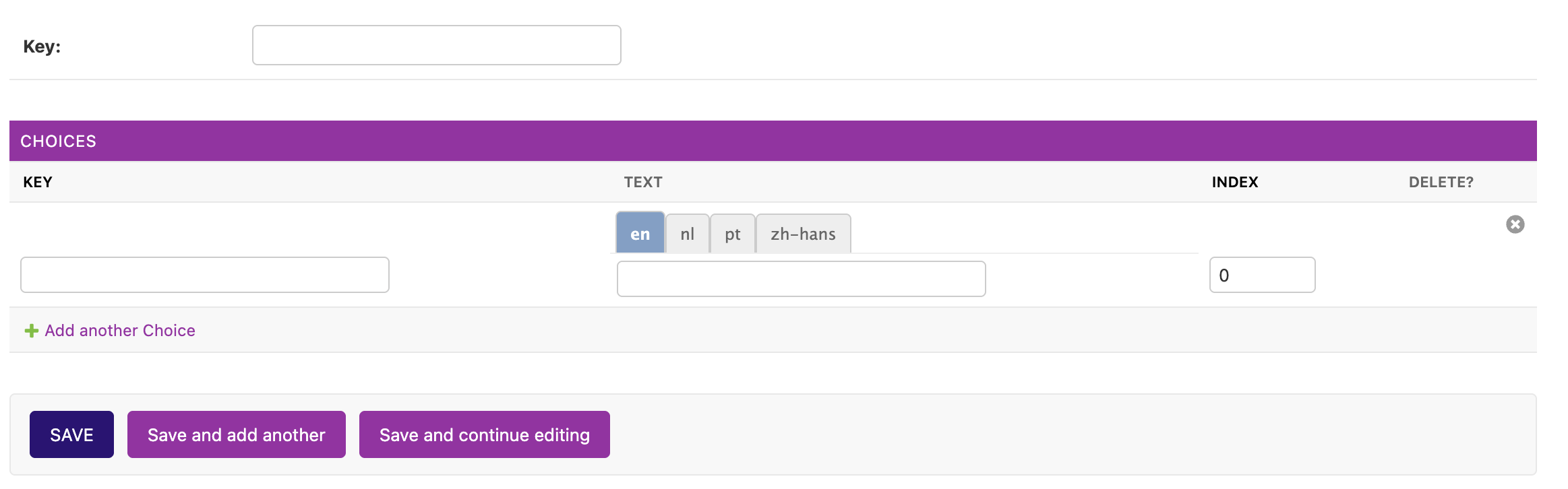The width and height of the screenshot is (1568, 489).
Task: Click the SAVE button
Action: pos(71,434)
